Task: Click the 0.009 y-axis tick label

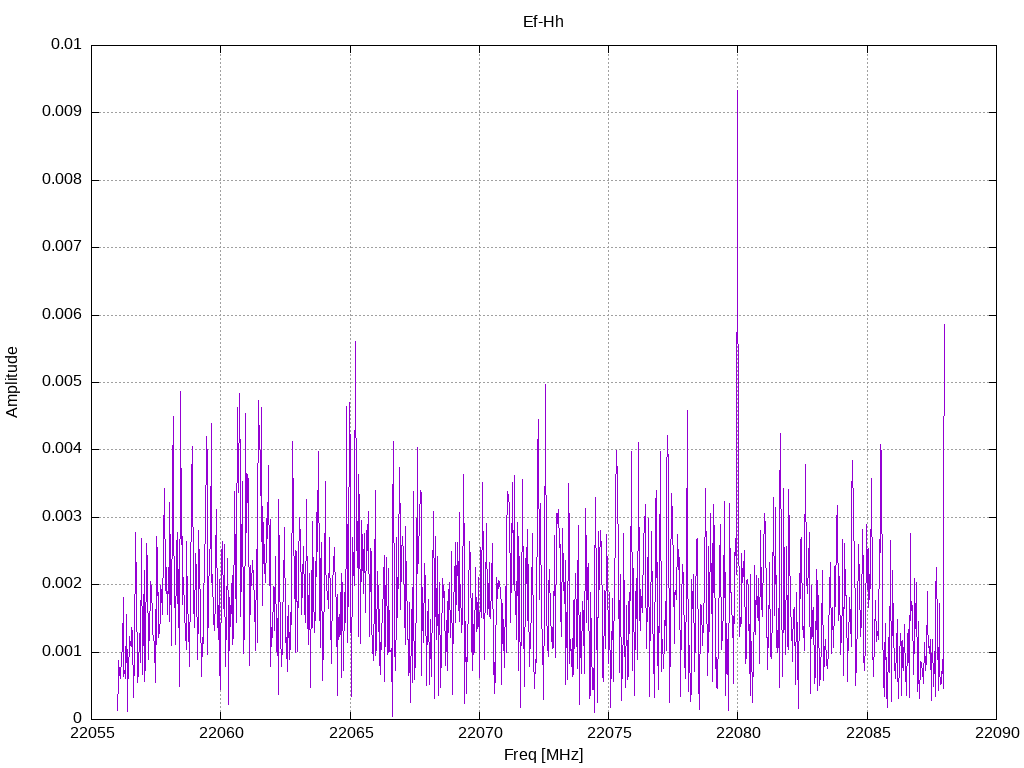Action: [x=61, y=112]
